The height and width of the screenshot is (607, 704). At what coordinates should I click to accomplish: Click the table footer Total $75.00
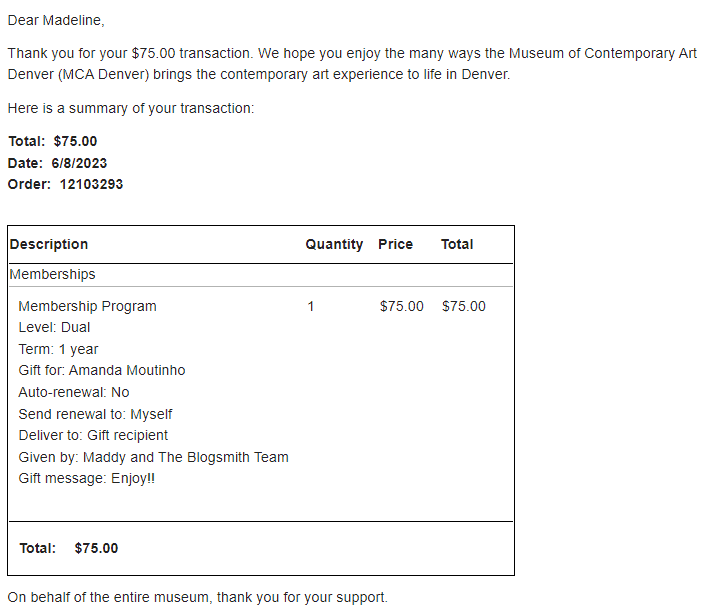69,548
